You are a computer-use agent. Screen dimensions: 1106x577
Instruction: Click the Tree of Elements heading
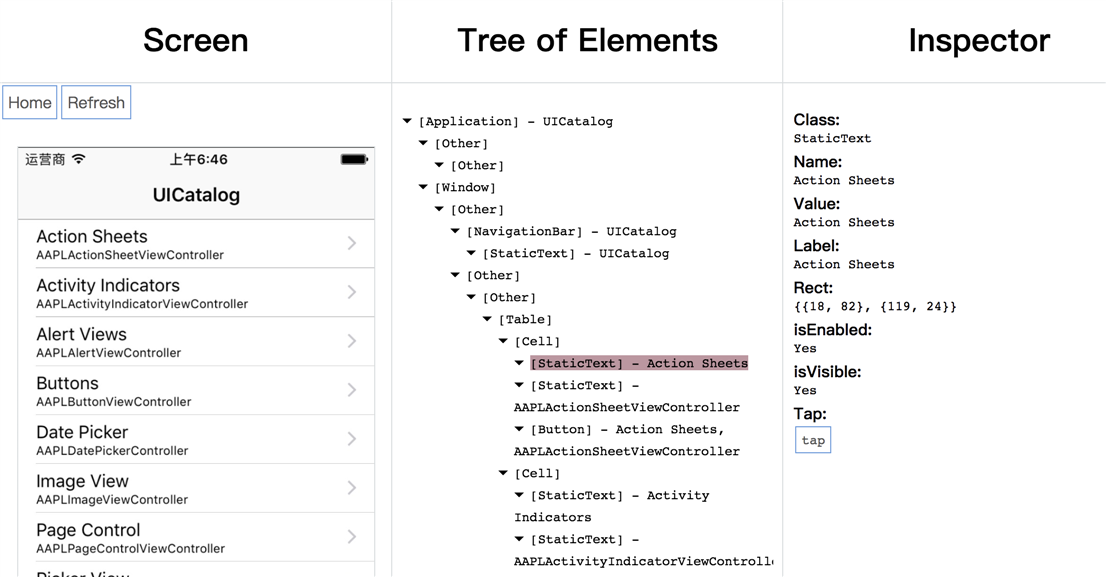[x=588, y=40]
